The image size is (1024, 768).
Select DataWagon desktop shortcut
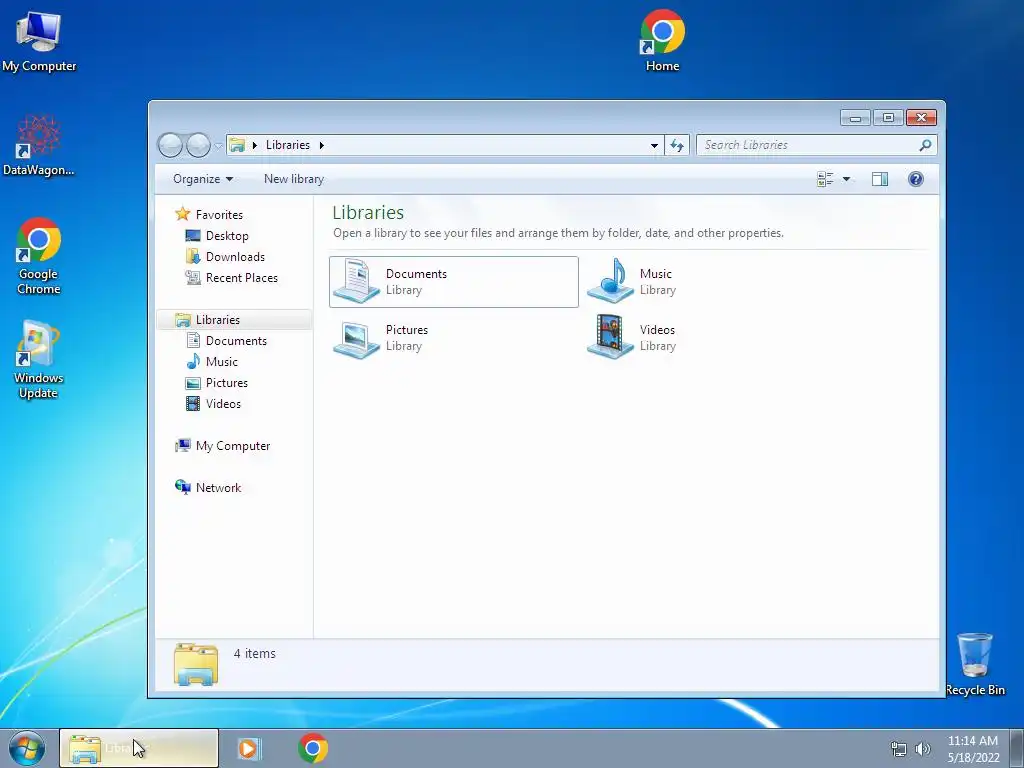point(39,145)
